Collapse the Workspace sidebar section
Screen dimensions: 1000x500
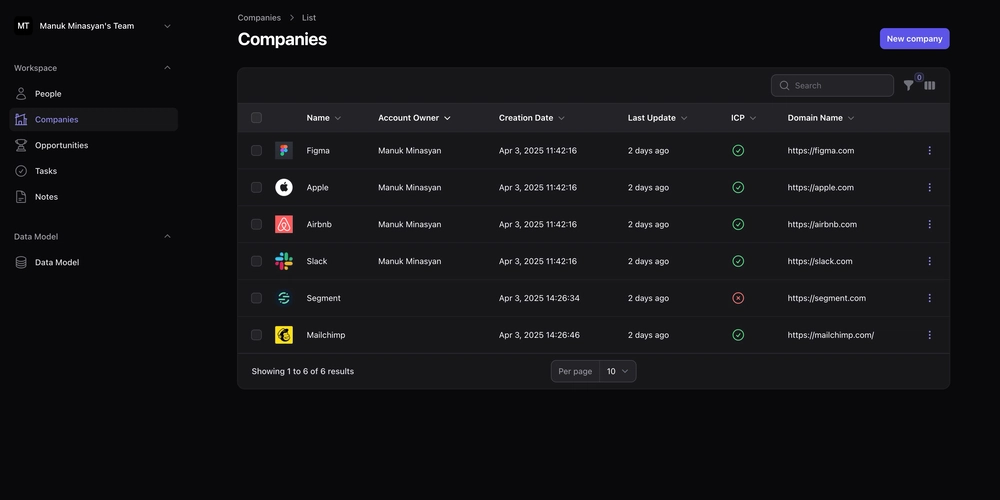pyautogui.click(x=167, y=68)
